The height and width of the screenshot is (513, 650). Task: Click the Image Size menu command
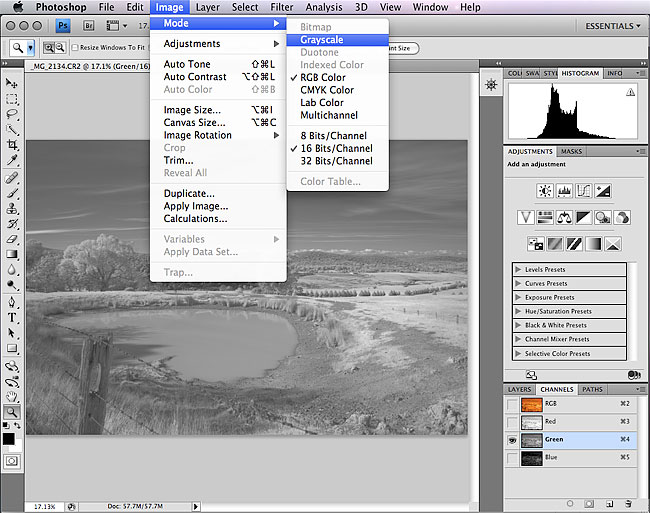pyautogui.click(x=192, y=110)
